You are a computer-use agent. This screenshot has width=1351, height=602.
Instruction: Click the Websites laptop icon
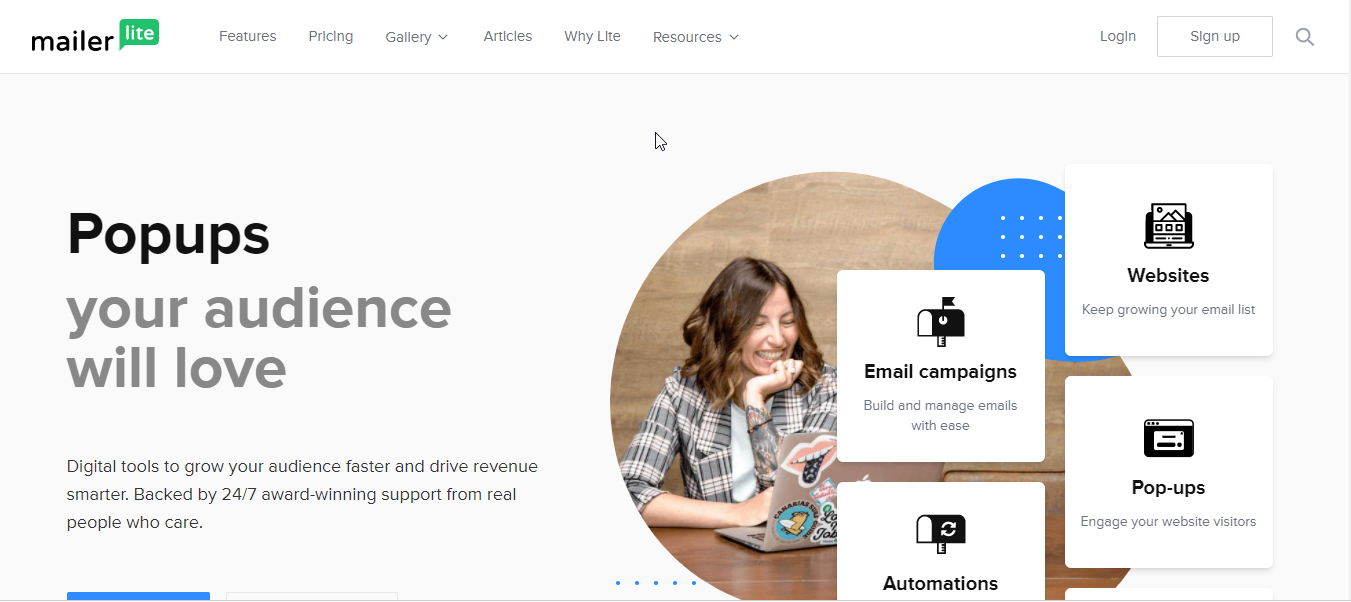pyautogui.click(x=1168, y=226)
